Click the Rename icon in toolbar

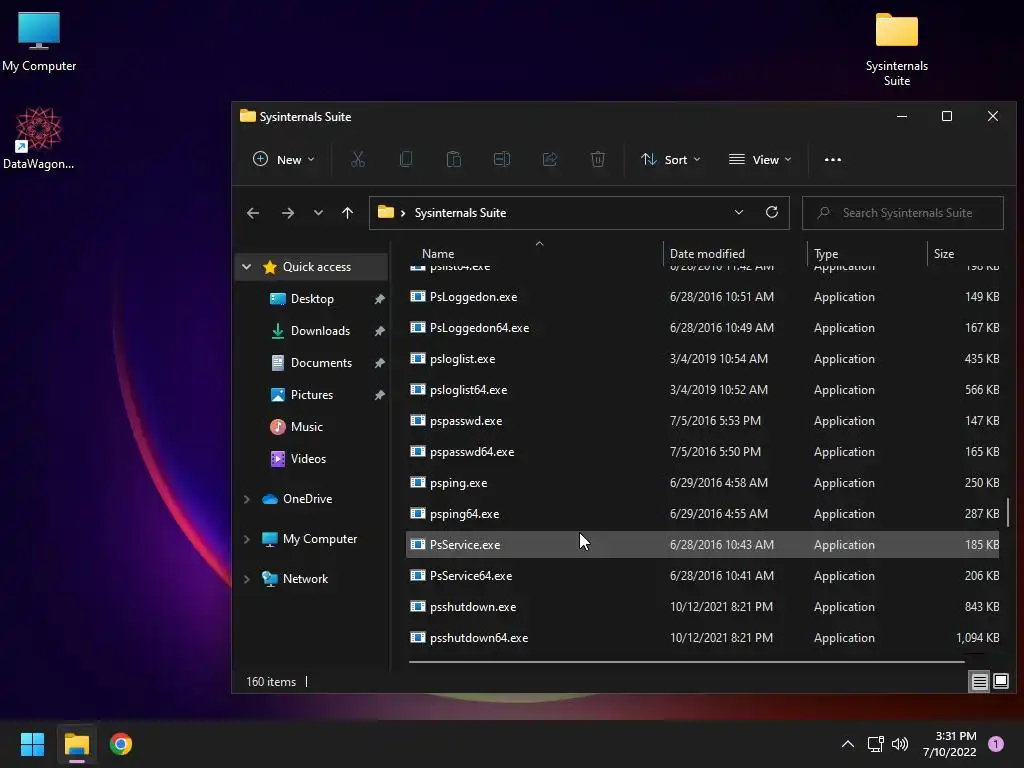click(x=502, y=159)
